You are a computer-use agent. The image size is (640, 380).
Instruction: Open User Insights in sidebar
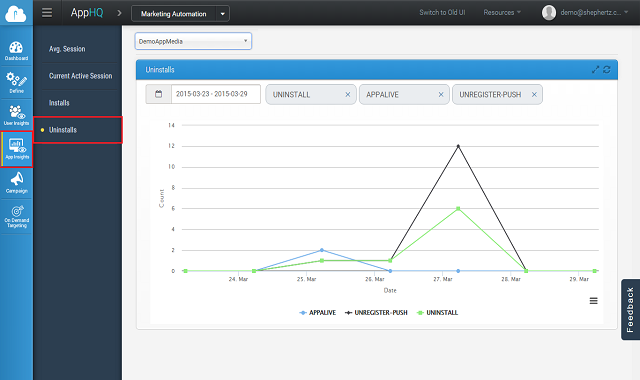(x=16, y=115)
